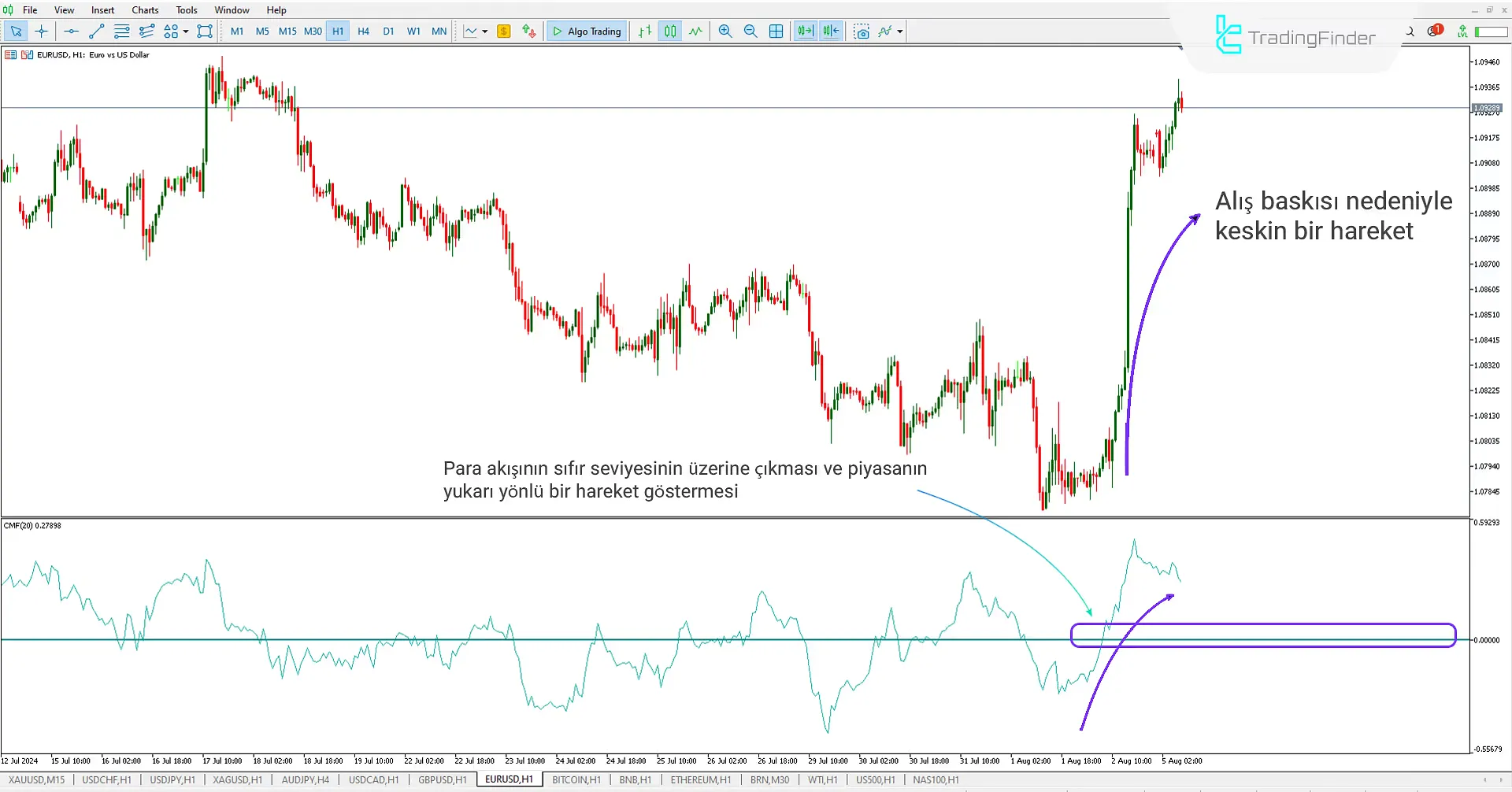
Task: Select the H4 timeframe
Action: click(363, 31)
